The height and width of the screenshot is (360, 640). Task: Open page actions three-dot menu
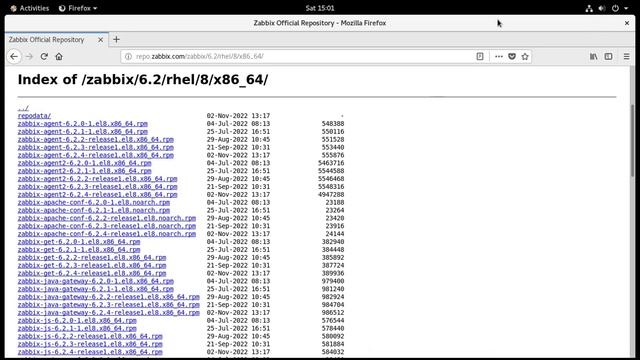click(499, 56)
